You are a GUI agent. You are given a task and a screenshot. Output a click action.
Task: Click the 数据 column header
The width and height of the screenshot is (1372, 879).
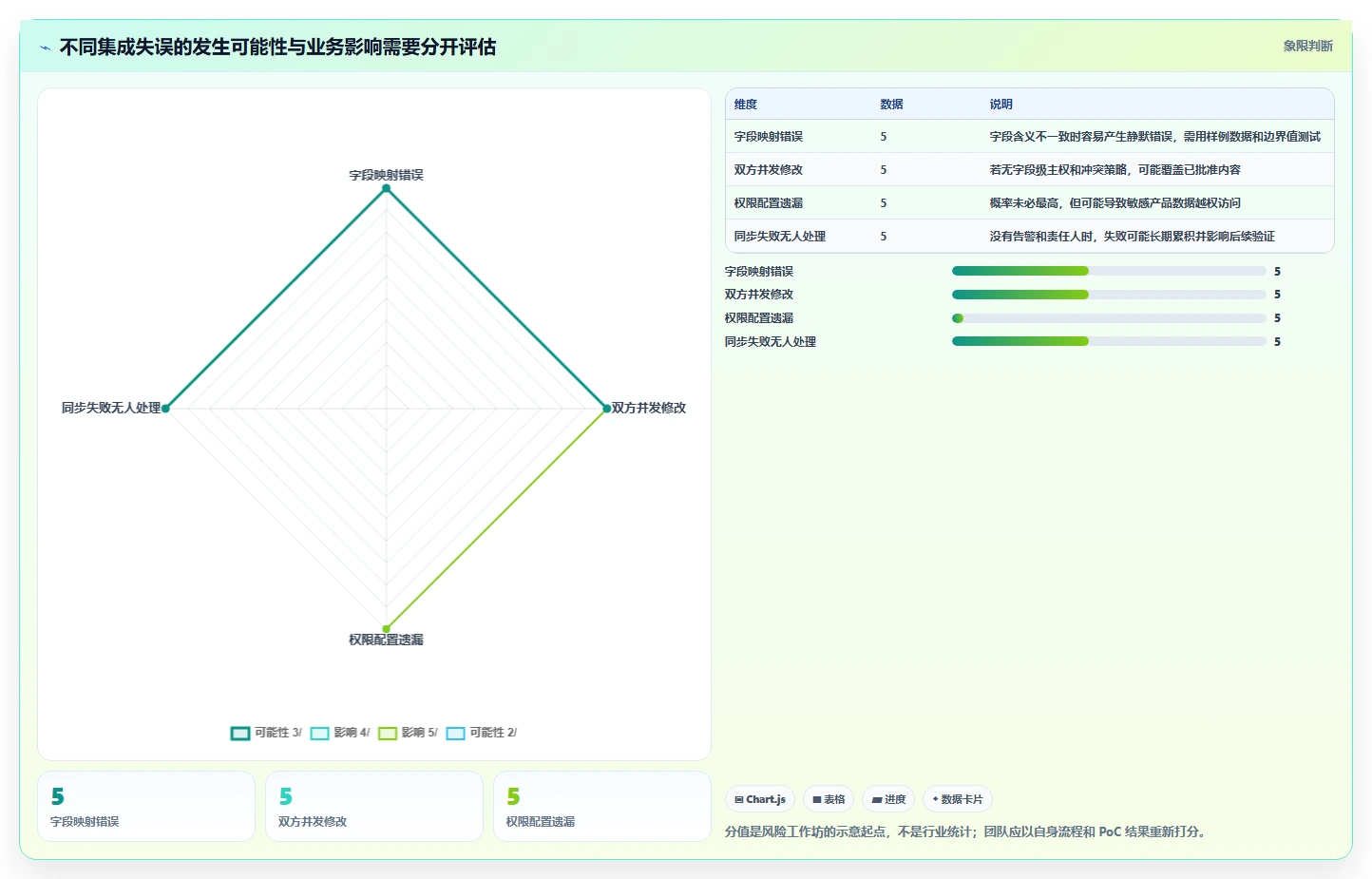click(x=891, y=105)
